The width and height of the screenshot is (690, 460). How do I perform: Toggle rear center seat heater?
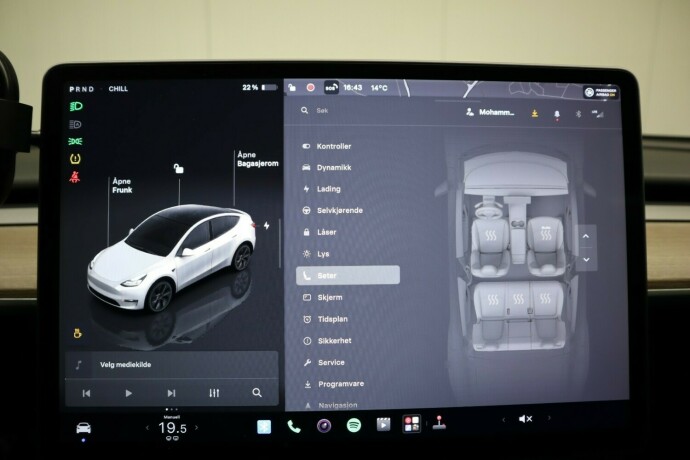(x=519, y=299)
